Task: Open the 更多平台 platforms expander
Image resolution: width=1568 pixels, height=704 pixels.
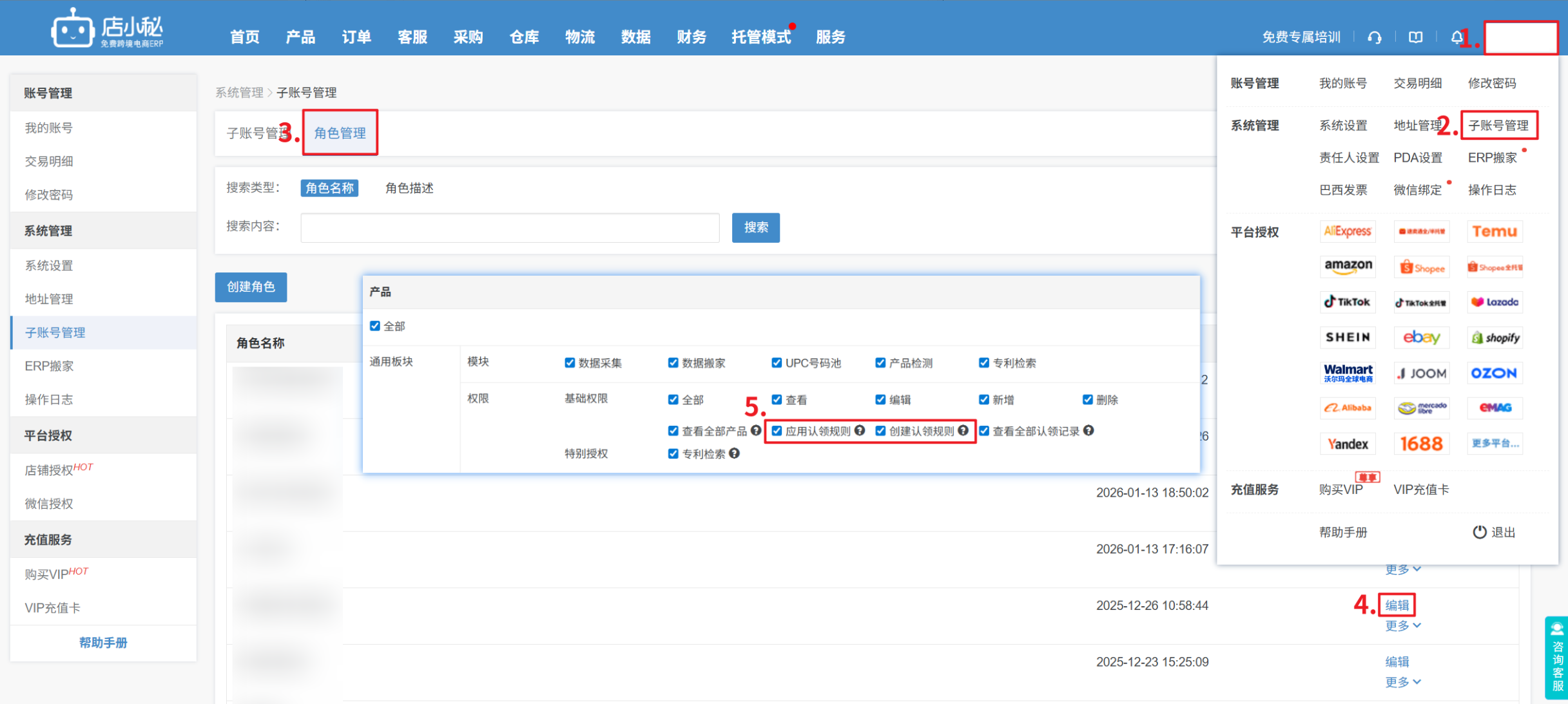Action: click(x=1495, y=443)
